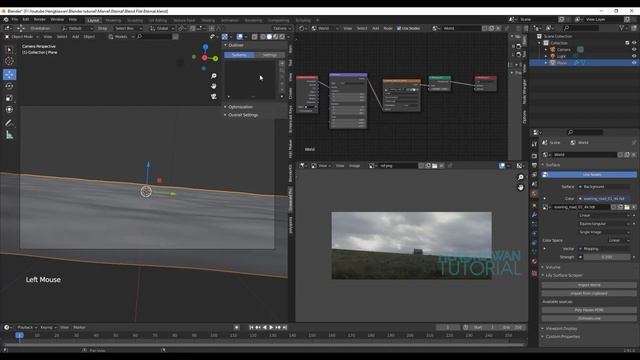This screenshot has height=360, width=640.
Task: Open the Texture properties tab icon
Action: [x=534, y=273]
